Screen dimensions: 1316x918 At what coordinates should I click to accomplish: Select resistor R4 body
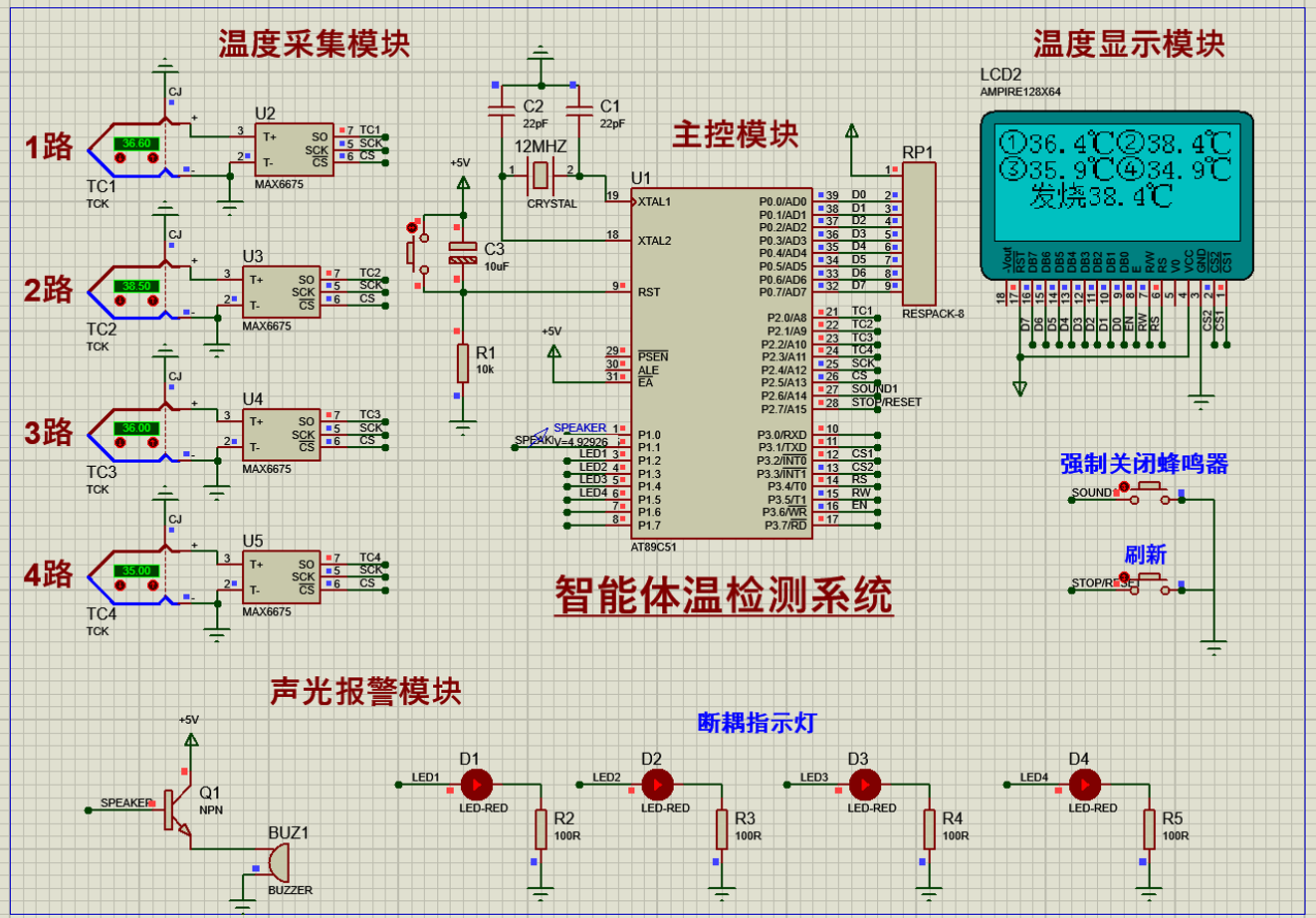[x=929, y=828]
